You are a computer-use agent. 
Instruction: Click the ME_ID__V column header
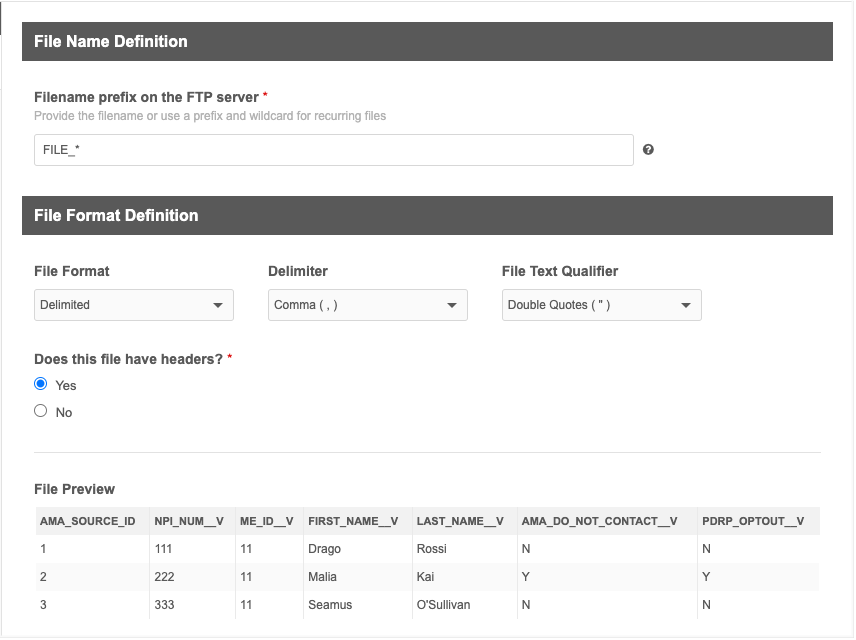[266, 521]
